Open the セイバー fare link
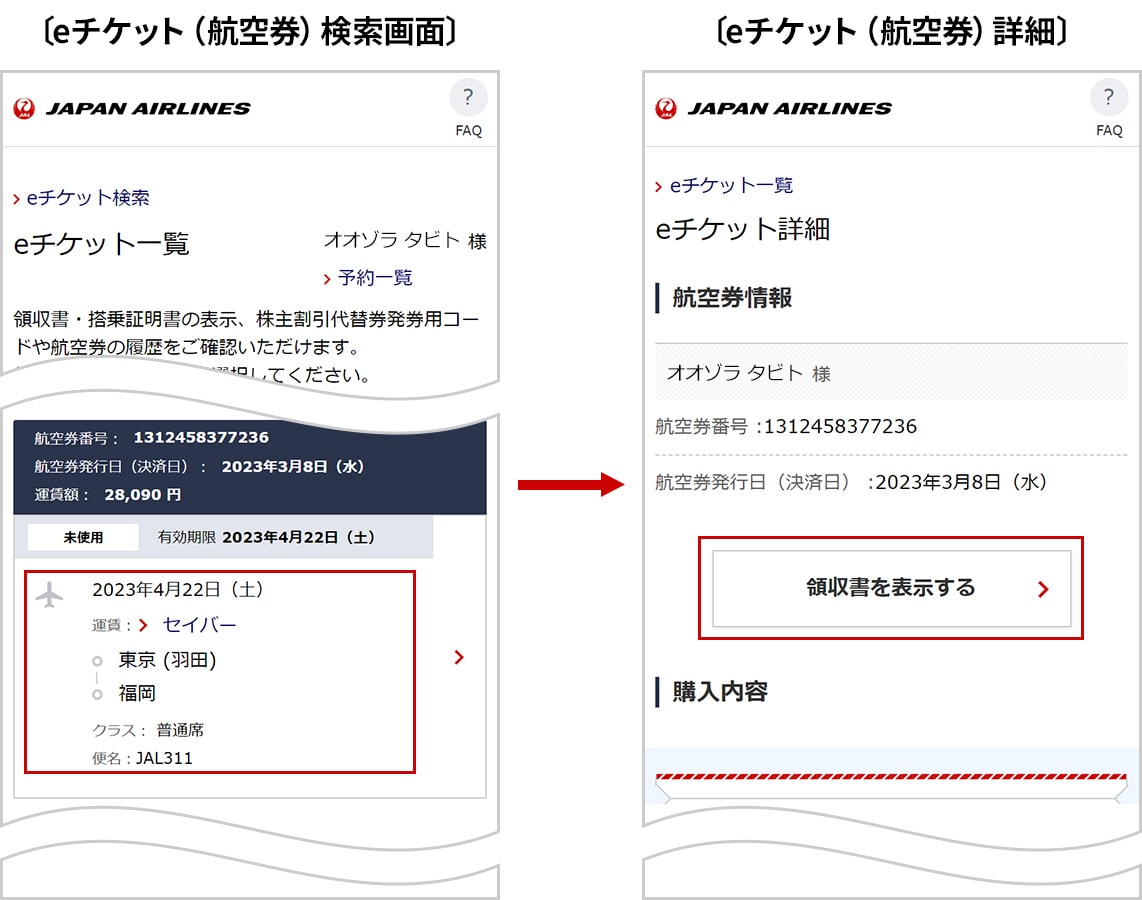The width and height of the screenshot is (1142, 900). click(x=199, y=625)
